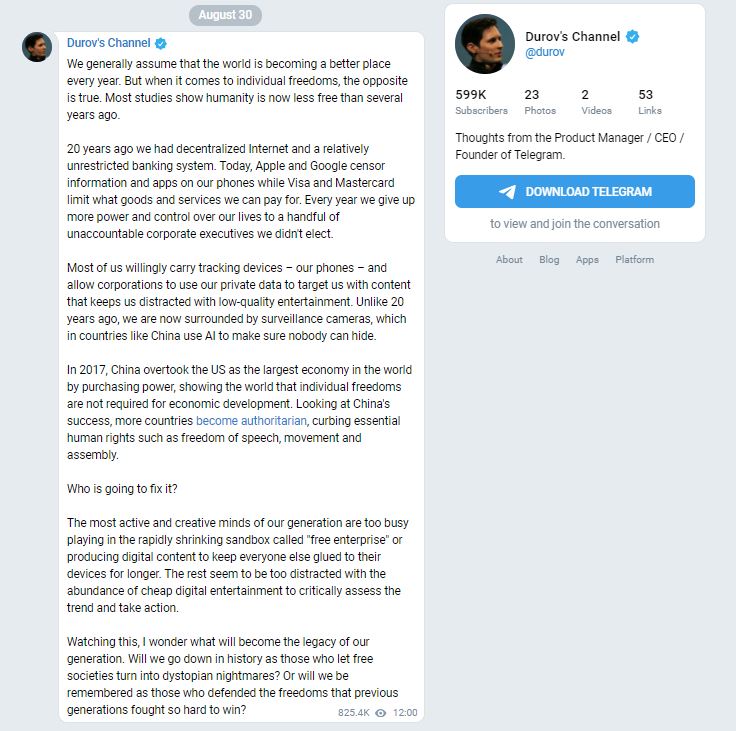Open the small author avatar beside the post

pyautogui.click(x=37, y=47)
